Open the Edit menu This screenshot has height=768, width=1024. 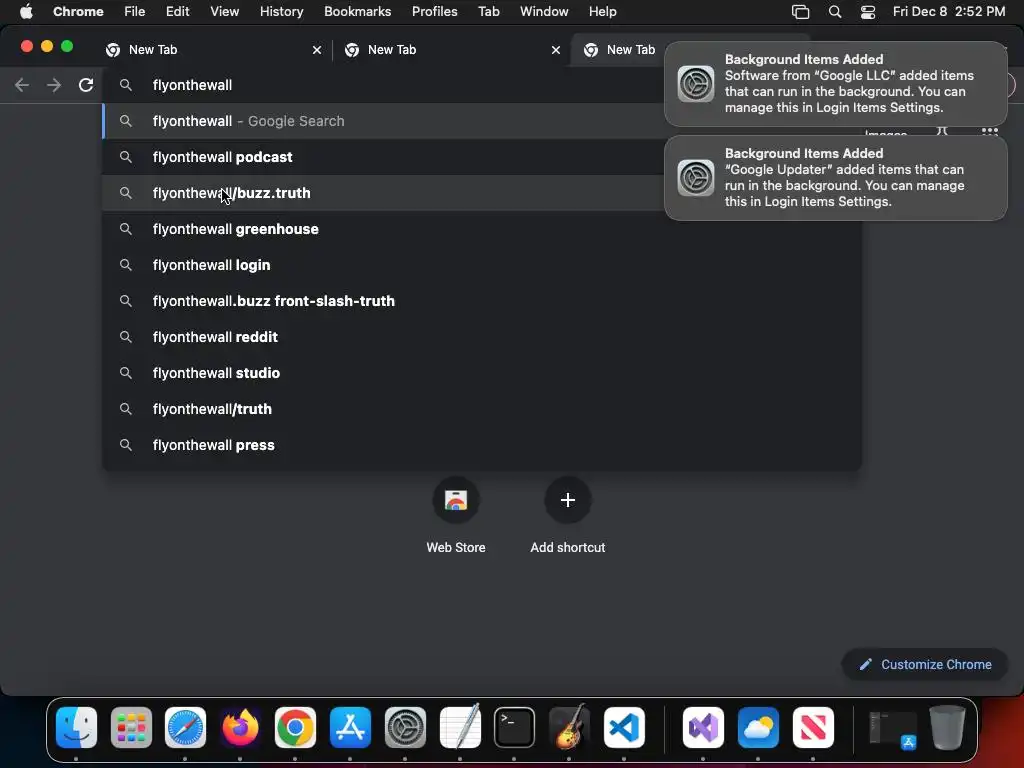click(x=177, y=12)
